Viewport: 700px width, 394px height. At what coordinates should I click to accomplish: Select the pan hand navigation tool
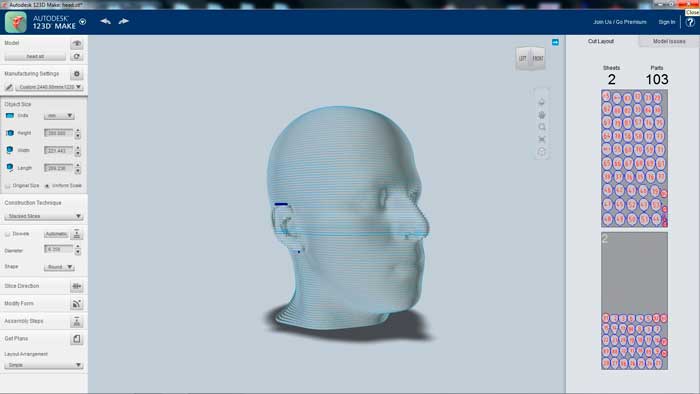[x=542, y=115]
